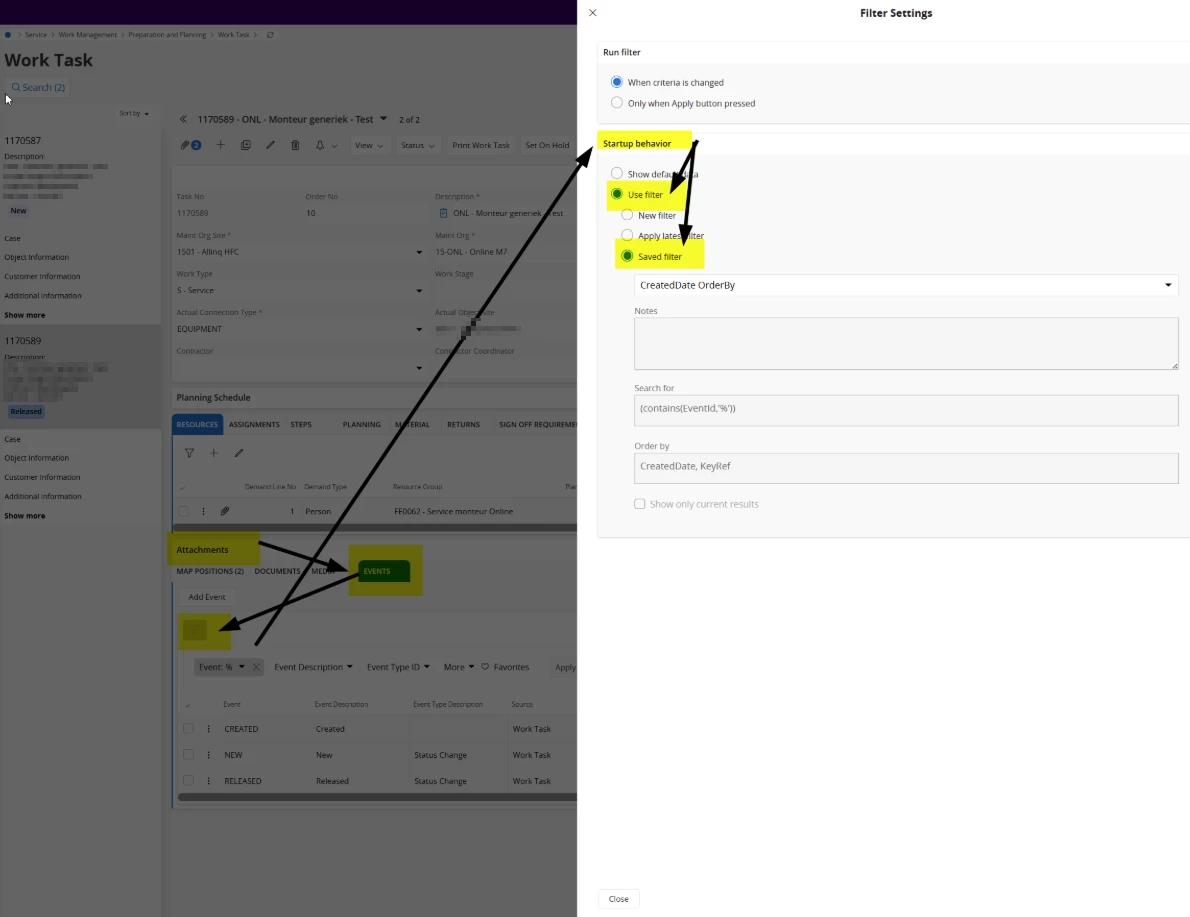Click the home dot icon in breadcrumb
The height and width of the screenshot is (917, 1190).
pos(8,35)
